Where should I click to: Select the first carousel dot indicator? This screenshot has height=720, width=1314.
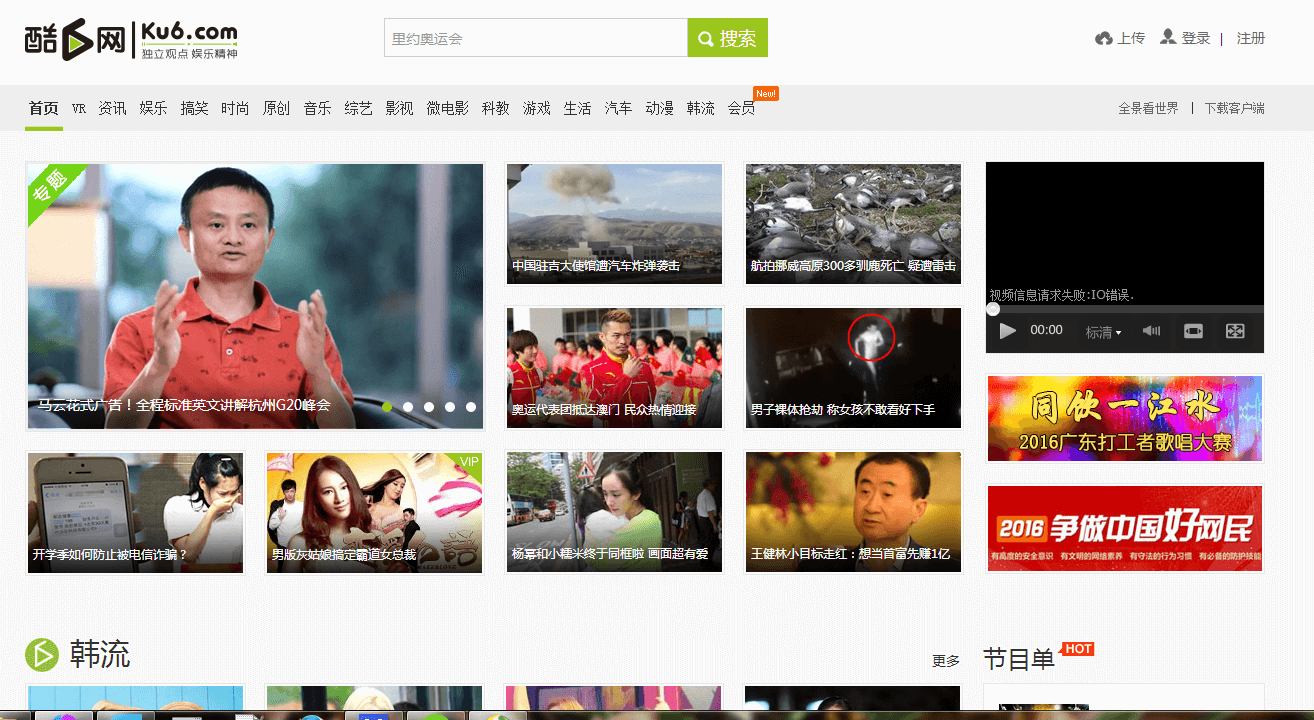(x=387, y=407)
